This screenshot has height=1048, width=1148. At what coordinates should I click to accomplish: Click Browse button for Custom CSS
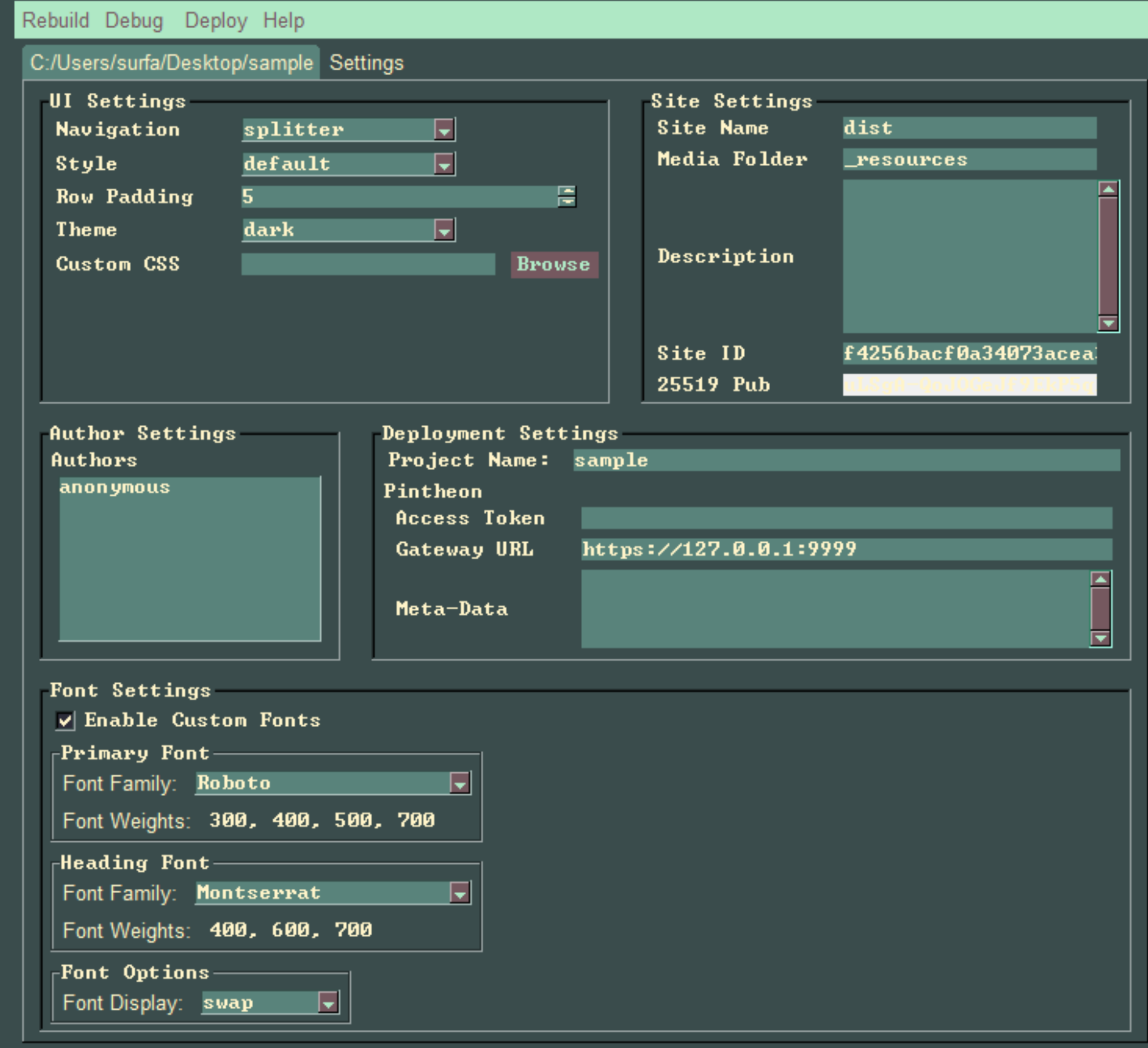[x=553, y=265]
